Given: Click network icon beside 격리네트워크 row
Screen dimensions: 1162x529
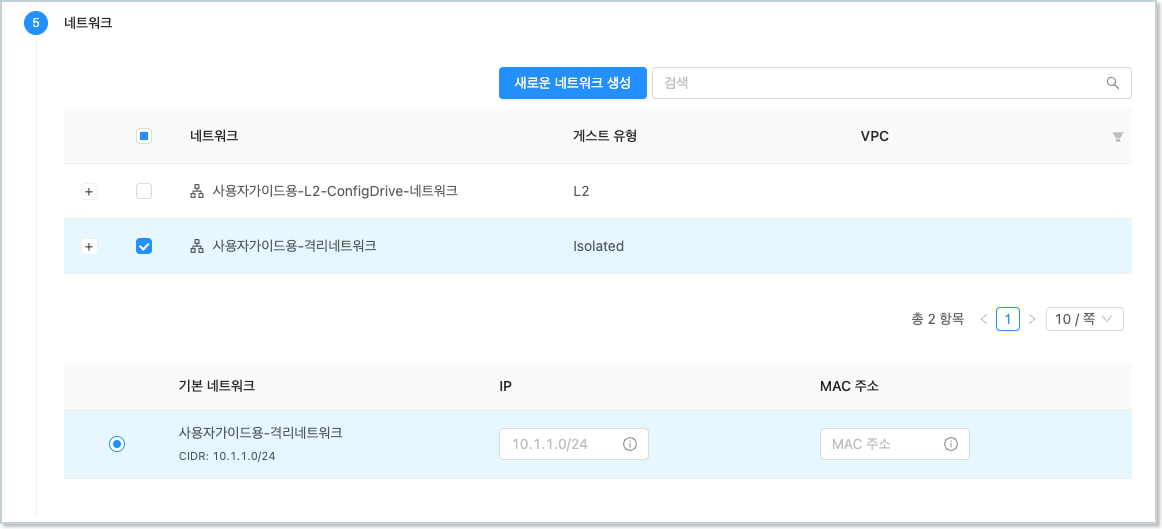Looking at the screenshot, I should (x=197, y=246).
